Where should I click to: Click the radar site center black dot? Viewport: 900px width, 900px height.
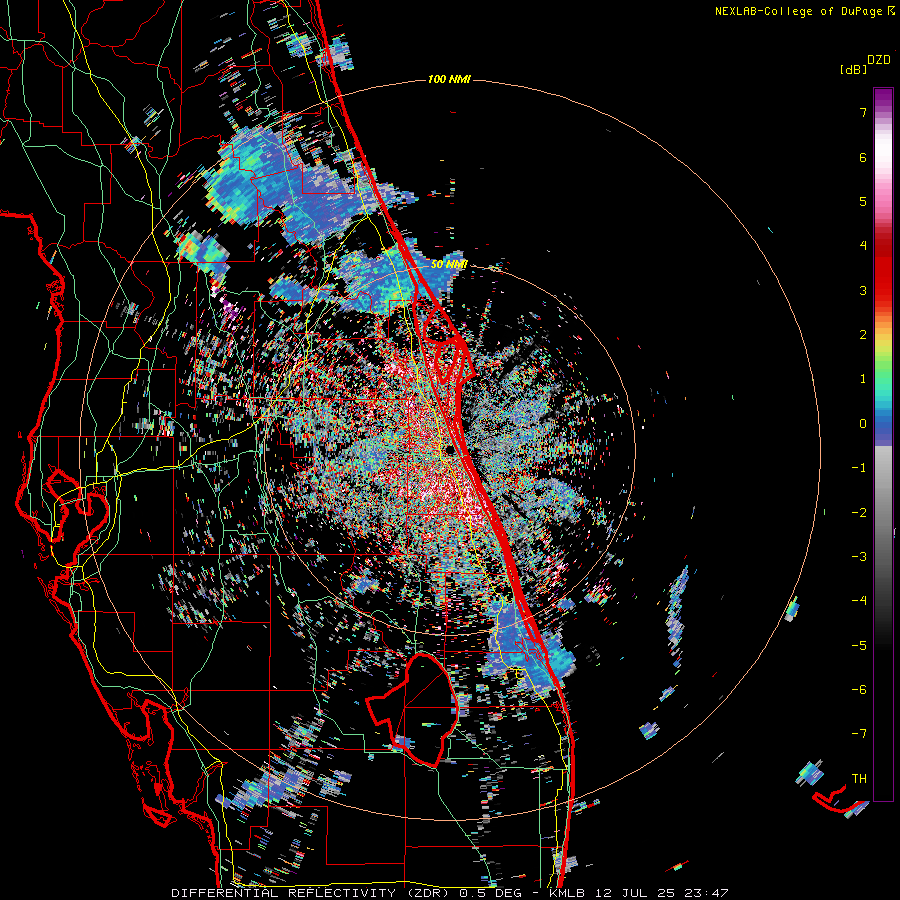click(450, 449)
